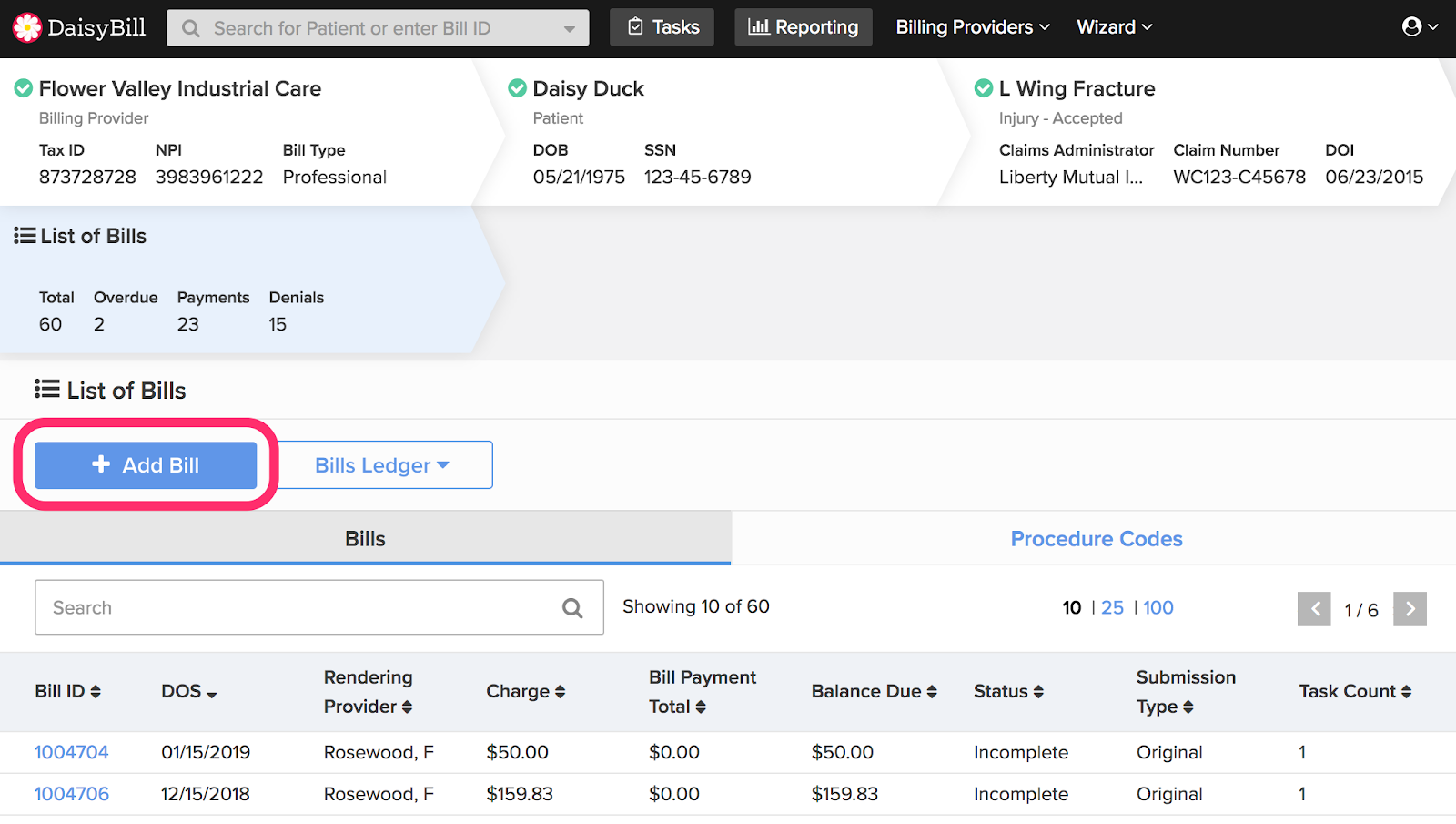
Task: Open the DaisyBill daisy logo home icon
Action: click(x=27, y=27)
